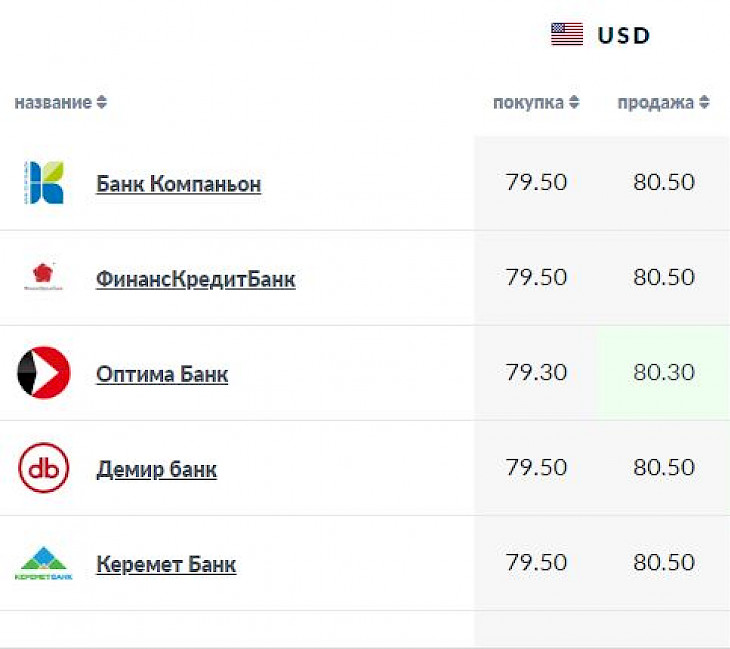Click the Demir bank db logo
730x649 pixels.
43,467
